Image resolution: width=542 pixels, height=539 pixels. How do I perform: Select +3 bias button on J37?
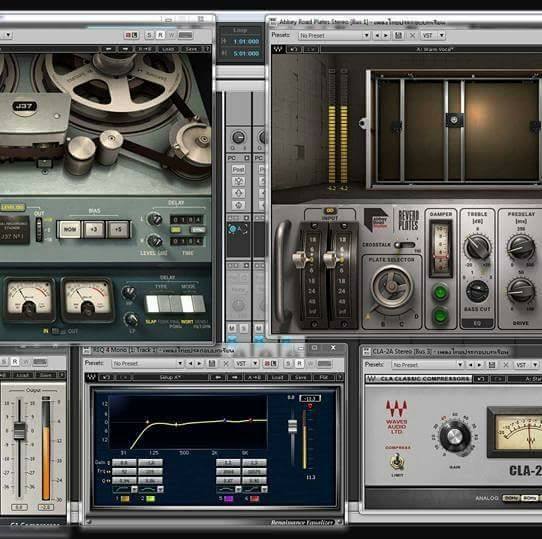[x=94, y=229]
